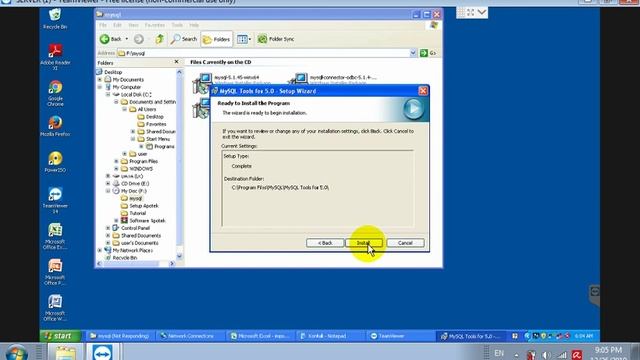Open Mozilla Firefox desktop icon

point(55,126)
